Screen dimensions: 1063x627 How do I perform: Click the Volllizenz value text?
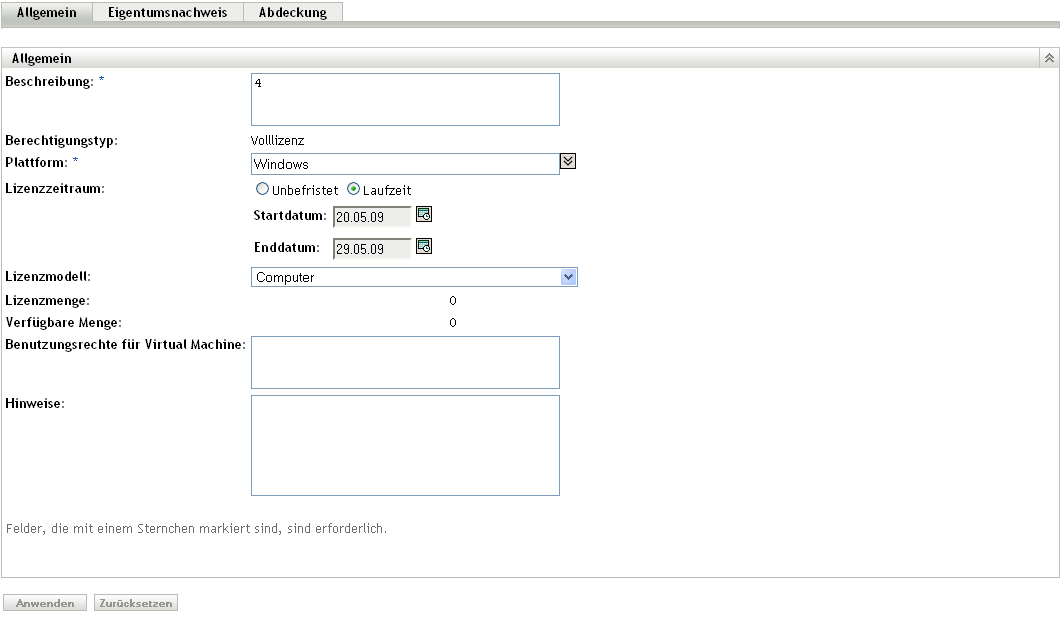coord(277,140)
